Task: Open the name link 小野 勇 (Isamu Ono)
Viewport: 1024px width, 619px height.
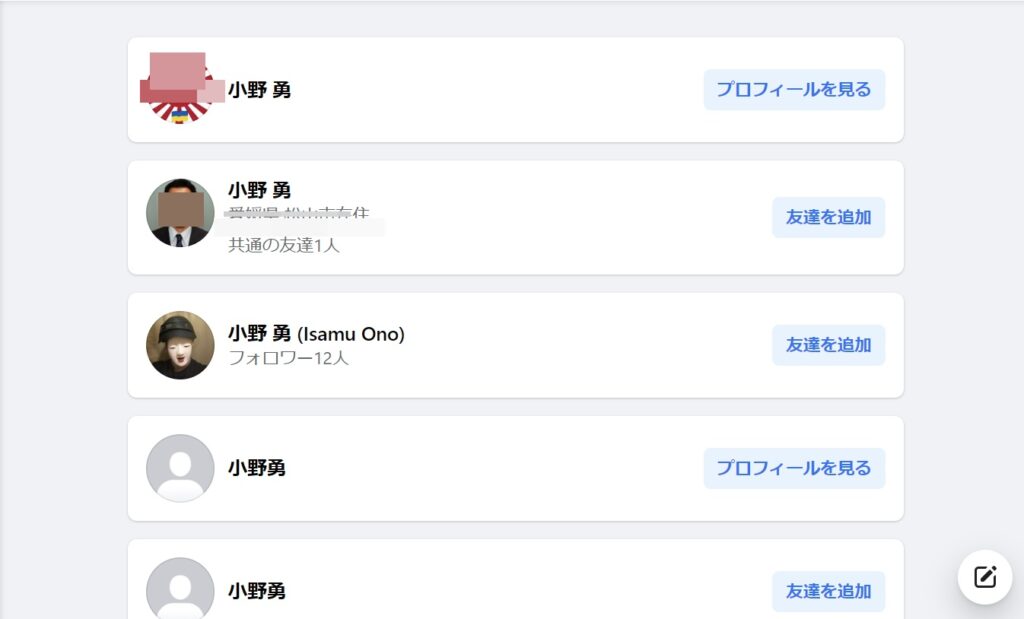Action: pyautogui.click(x=316, y=334)
